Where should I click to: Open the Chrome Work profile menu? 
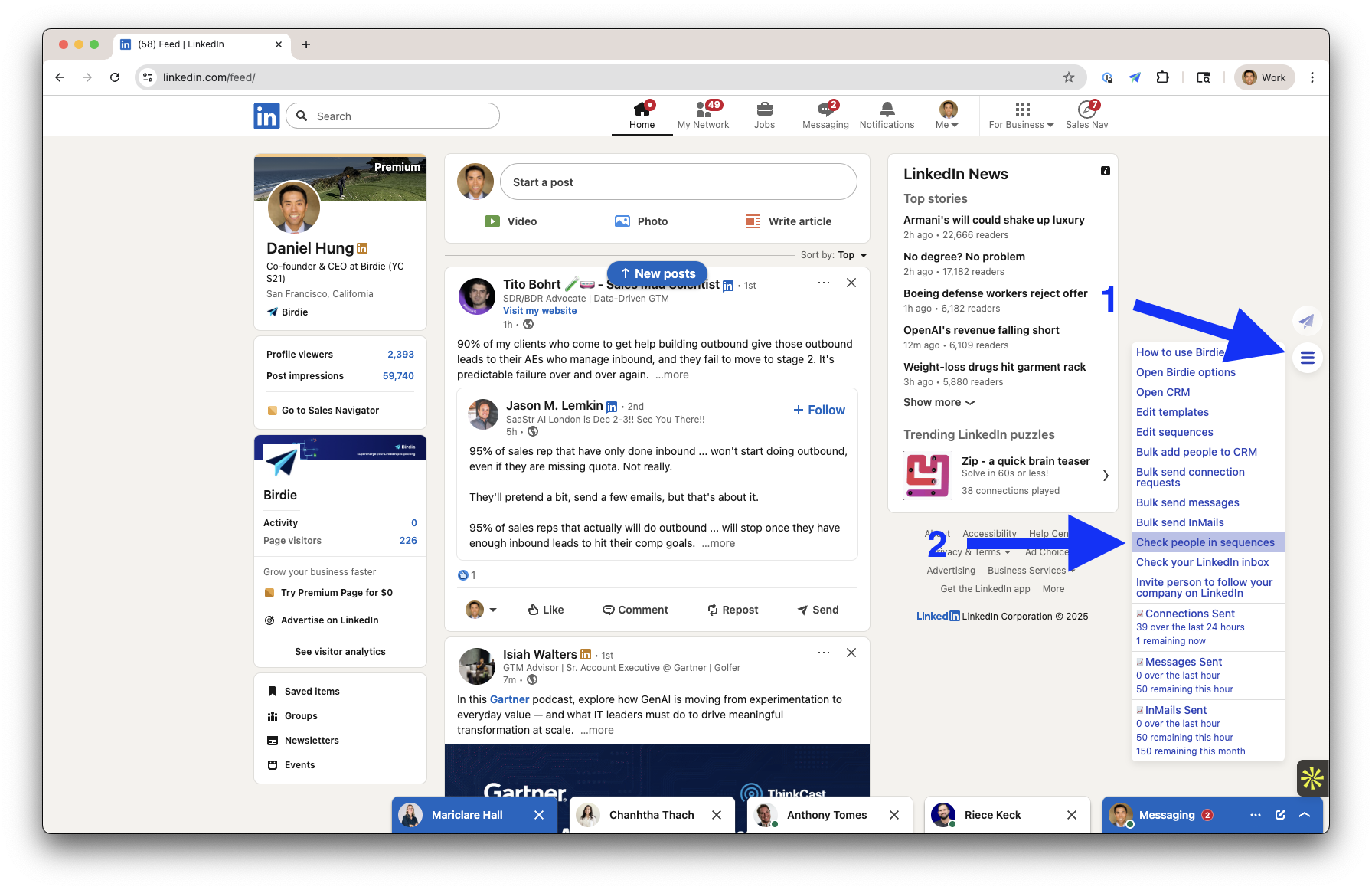1264,77
